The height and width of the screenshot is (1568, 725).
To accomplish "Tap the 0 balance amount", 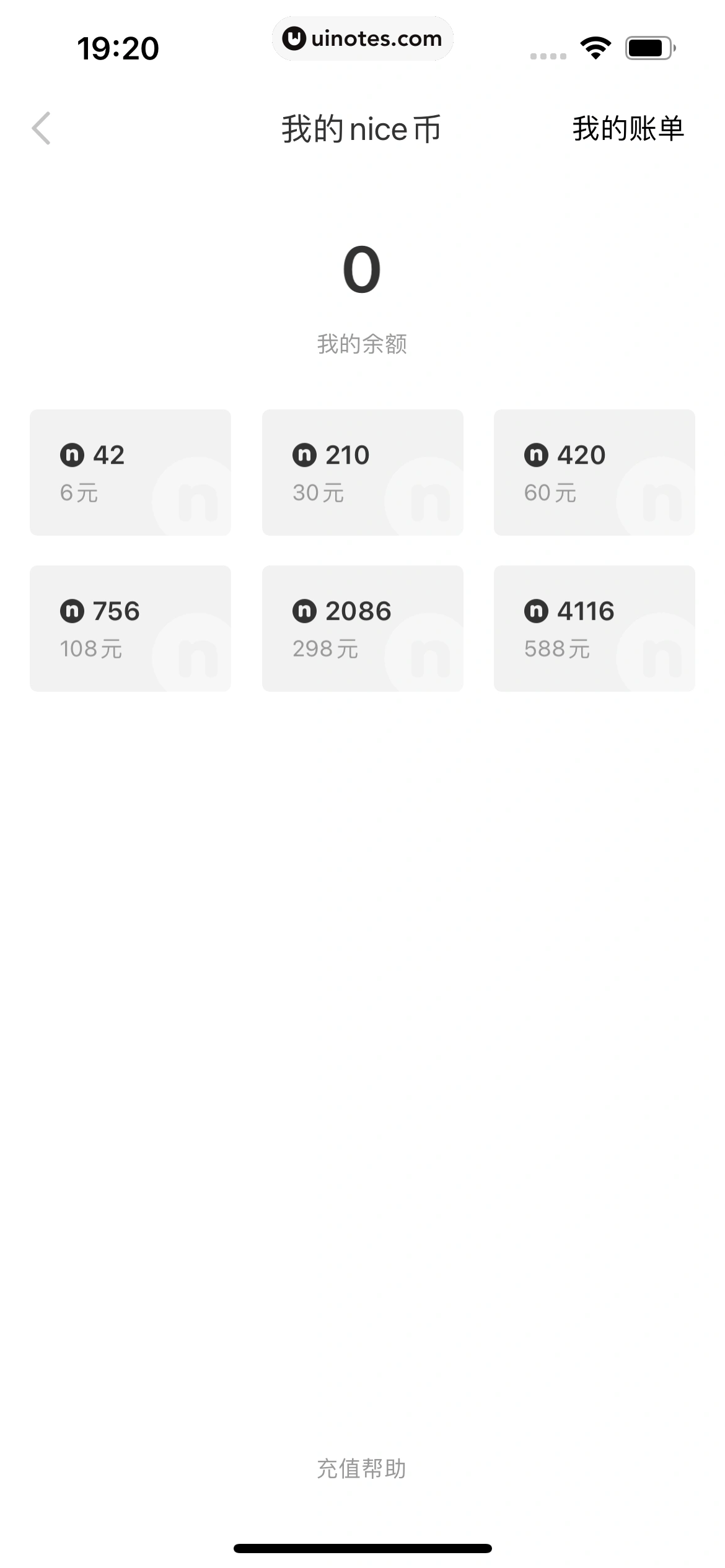I will click(362, 270).
